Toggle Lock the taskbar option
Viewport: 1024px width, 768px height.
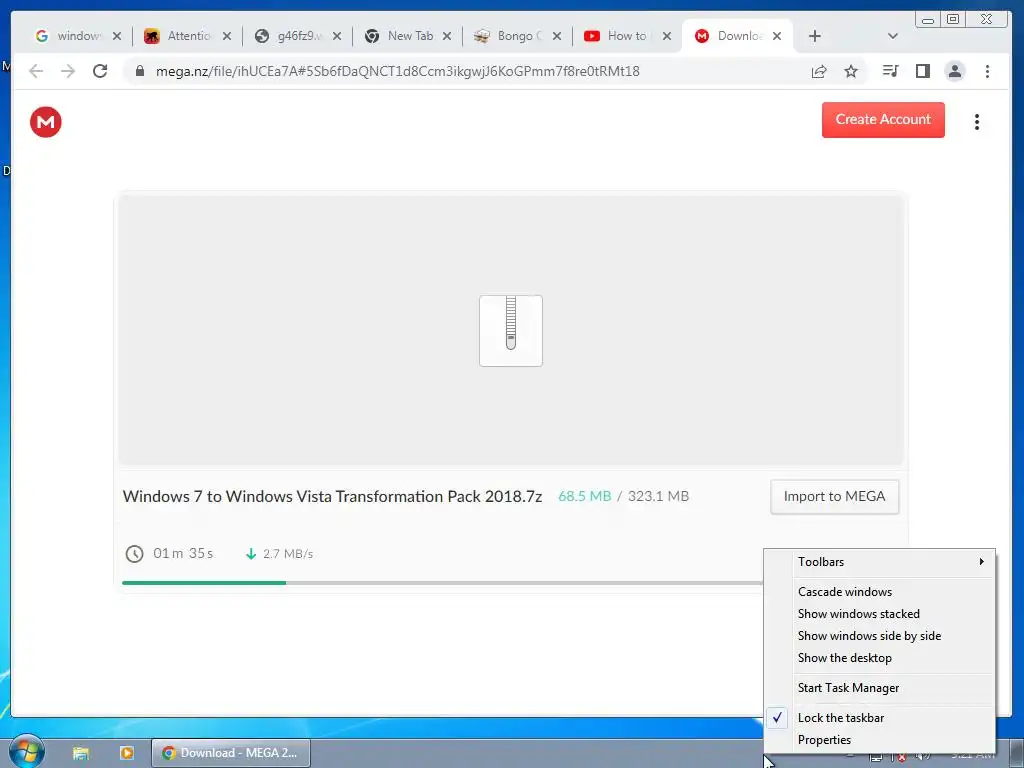click(x=880, y=718)
